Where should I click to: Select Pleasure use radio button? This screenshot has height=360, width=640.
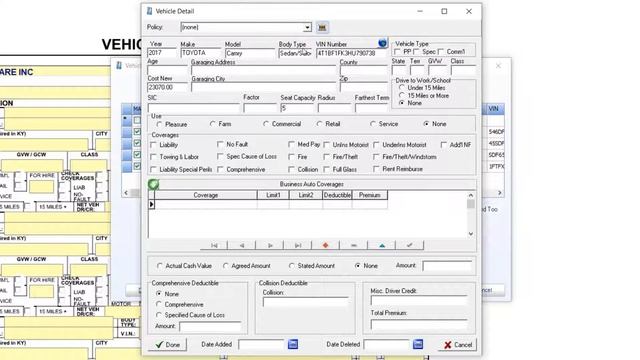coord(159,124)
